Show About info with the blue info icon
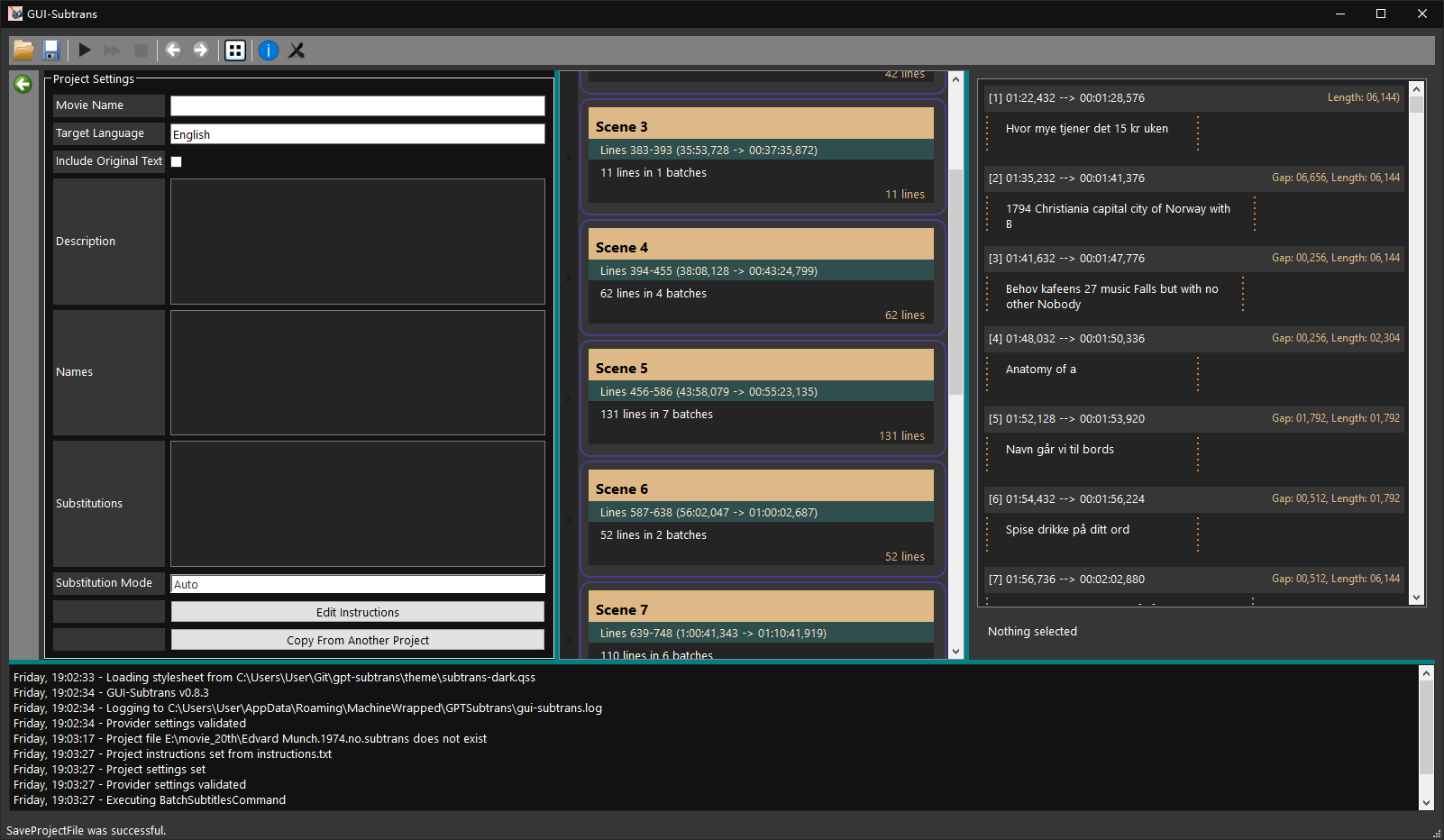 (269, 50)
